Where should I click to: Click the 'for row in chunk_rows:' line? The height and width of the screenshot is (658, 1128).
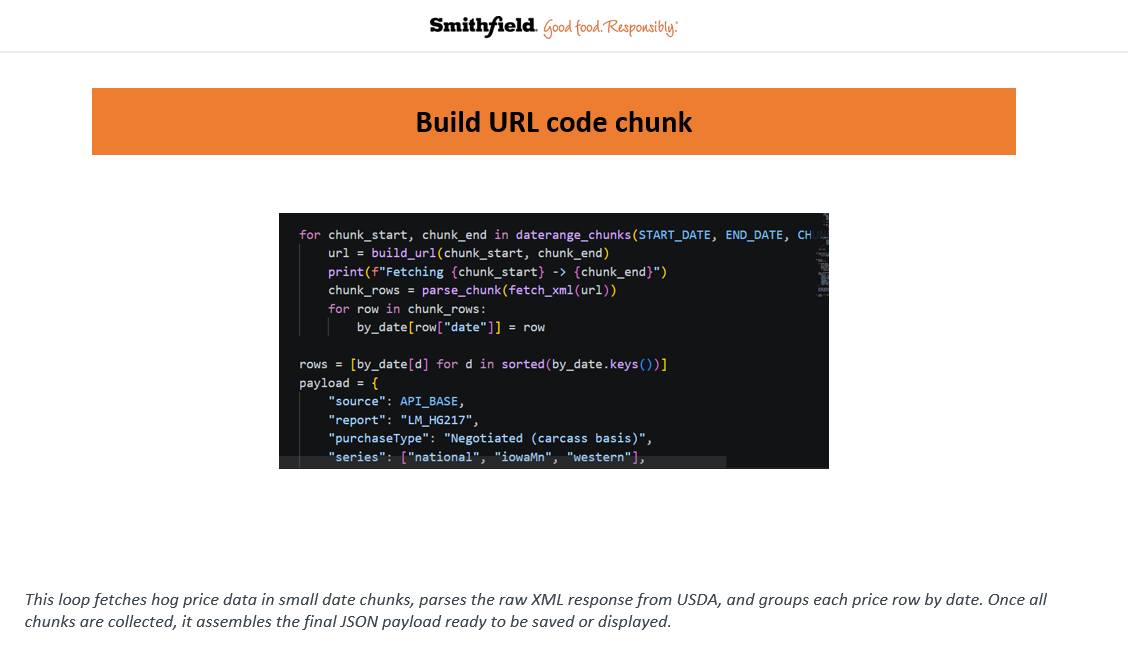pos(406,309)
